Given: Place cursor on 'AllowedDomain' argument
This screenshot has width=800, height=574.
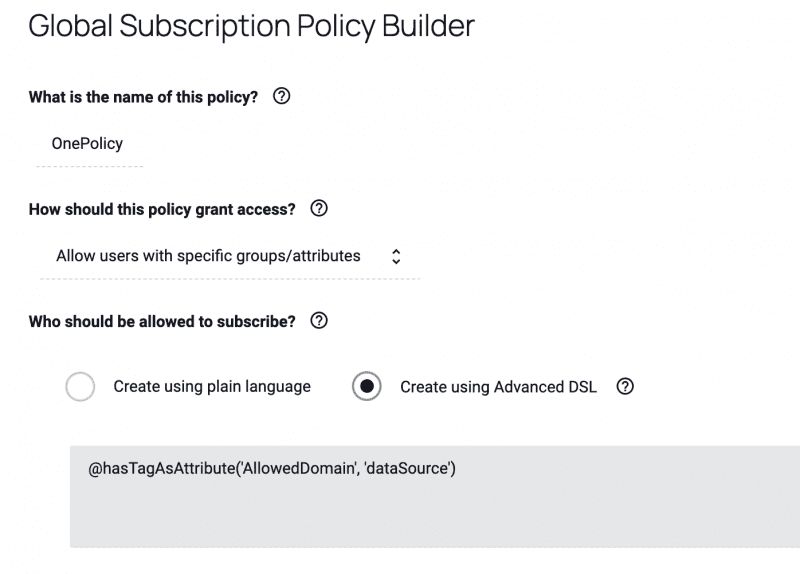Looking at the screenshot, I should point(298,468).
